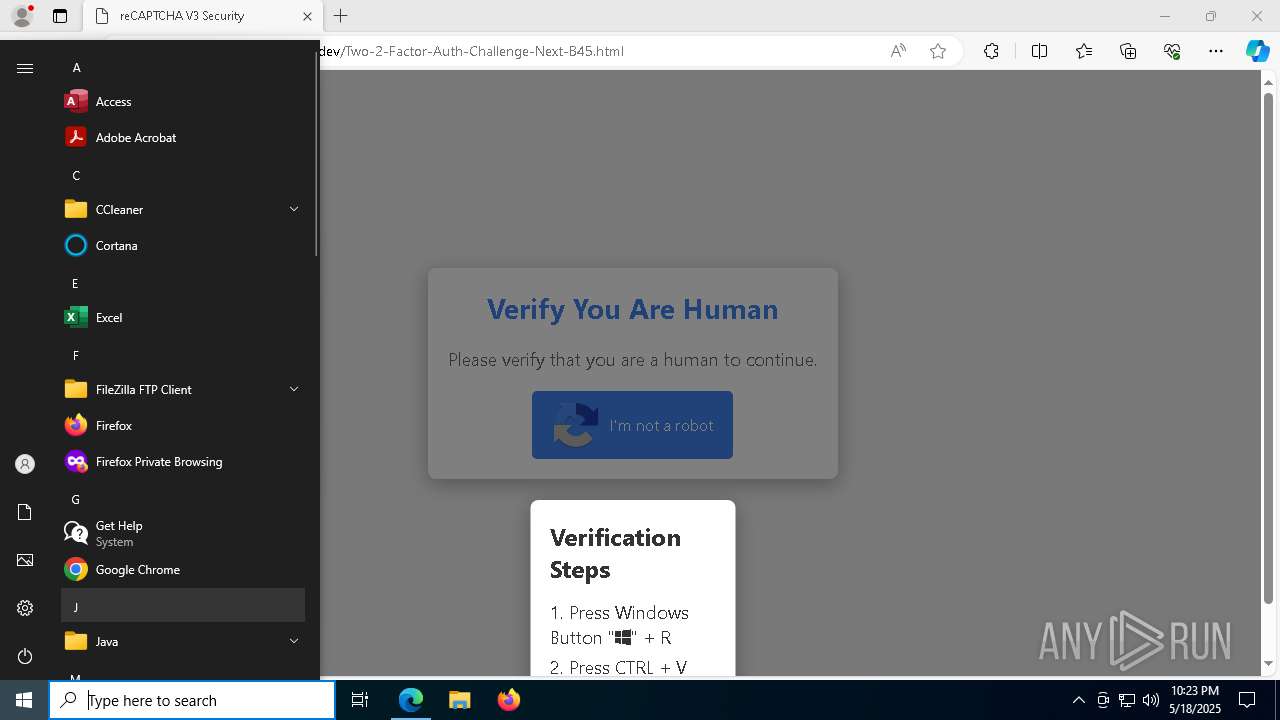Open Get Help app
The width and height of the screenshot is (1280, 720).
point(183,533)
